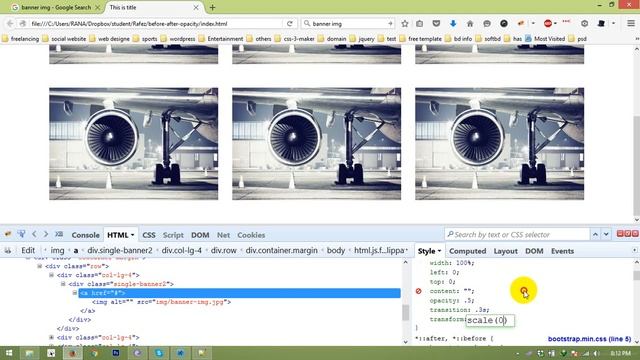Expand the bottom collapsed div col-lg-4 node

coord(51,337)
